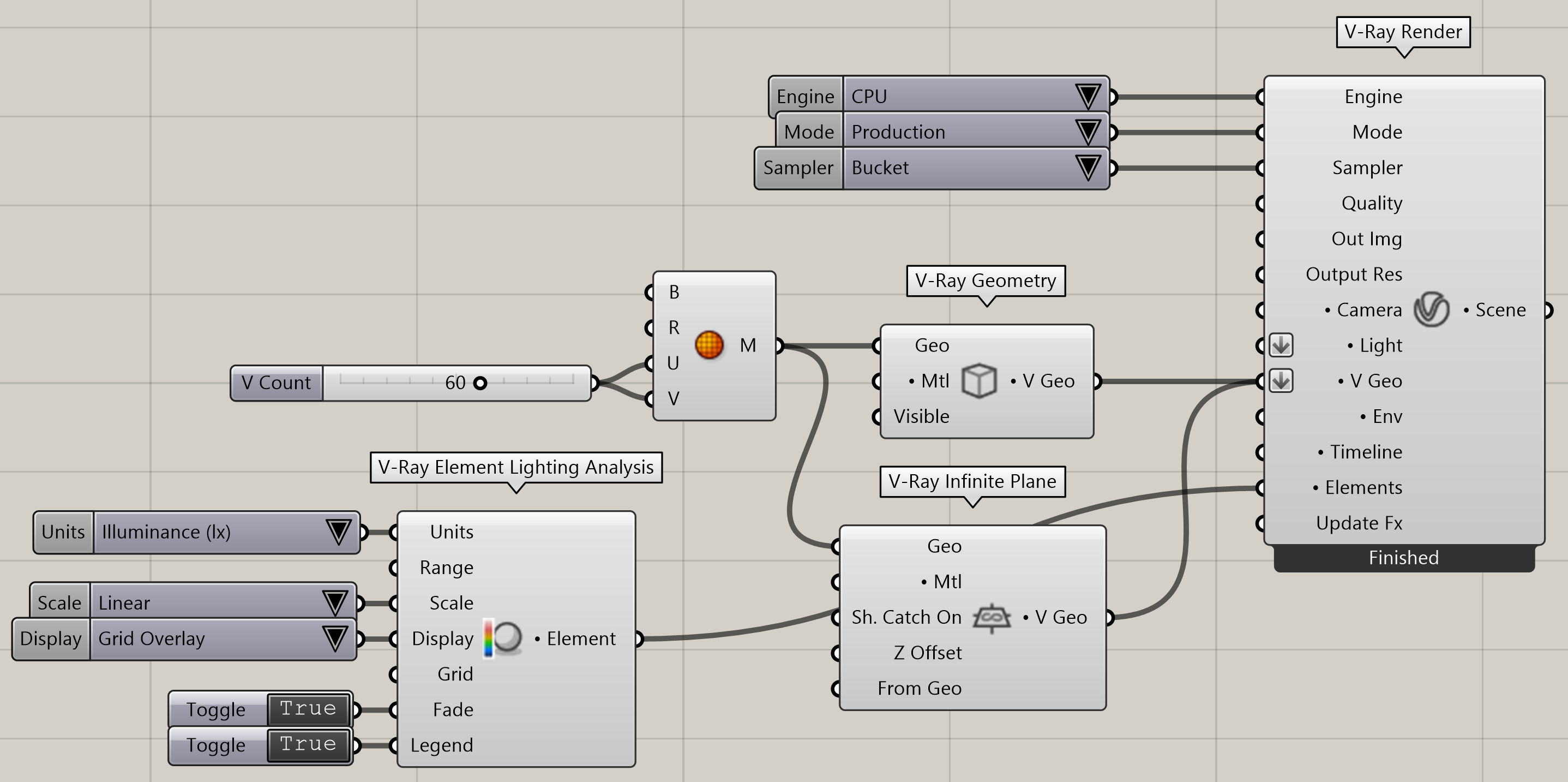Click the R input on mesh sphere component
Viewport: 1568px width, 782px height.
coord(674,327)
